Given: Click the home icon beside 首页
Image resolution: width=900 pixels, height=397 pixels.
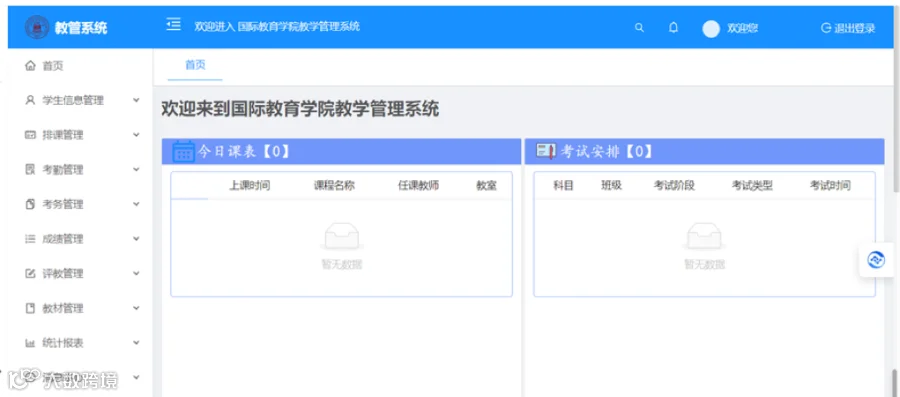Looking at the screenshot, I should (x=30, y=66).
